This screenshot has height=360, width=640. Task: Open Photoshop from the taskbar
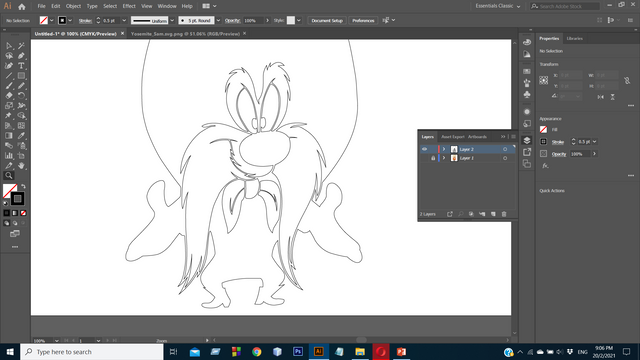[x=298, y=352]
